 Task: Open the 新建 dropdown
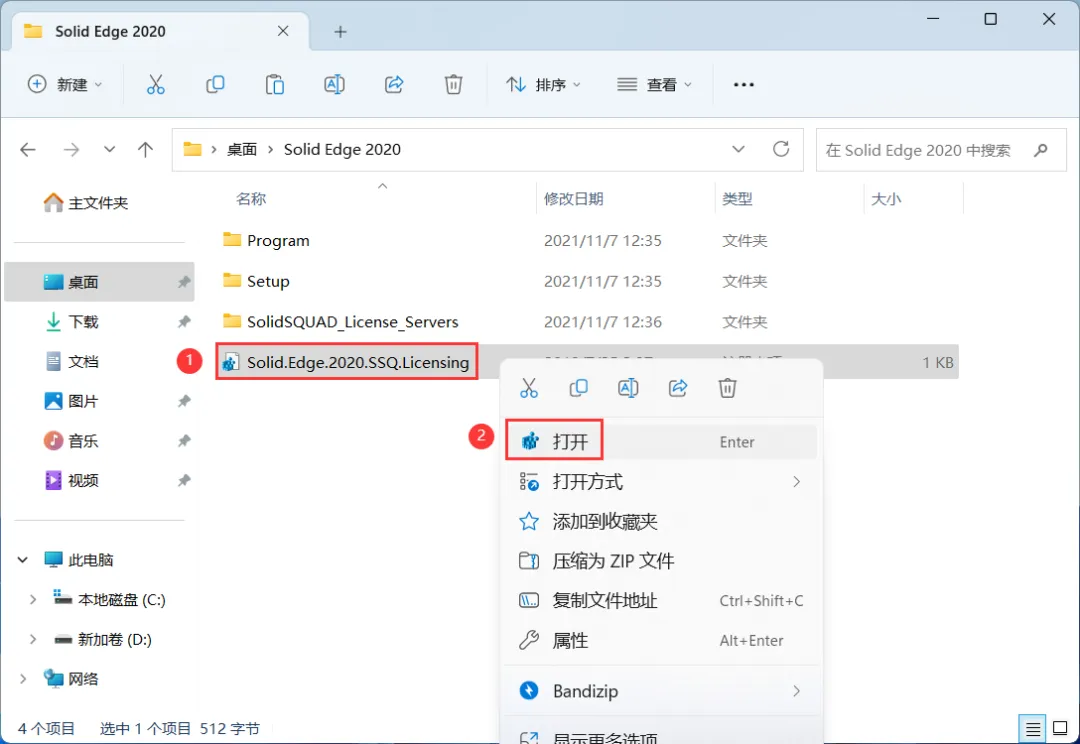pyautogui.click(x=65, y=85)
